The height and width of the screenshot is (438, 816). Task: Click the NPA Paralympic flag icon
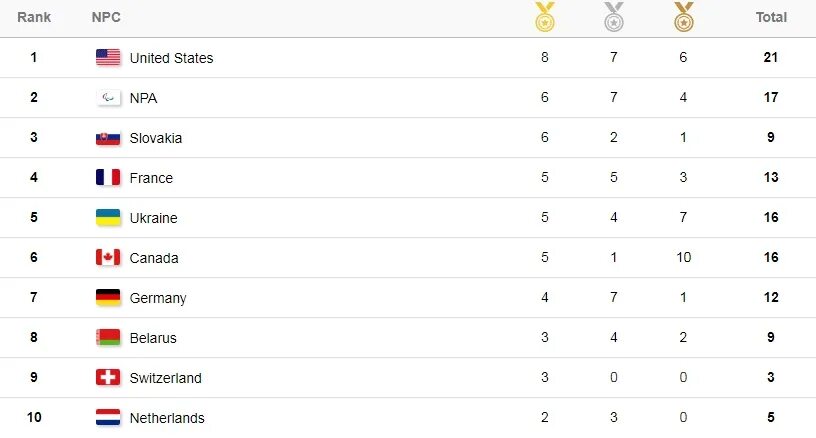coord(108,97)
